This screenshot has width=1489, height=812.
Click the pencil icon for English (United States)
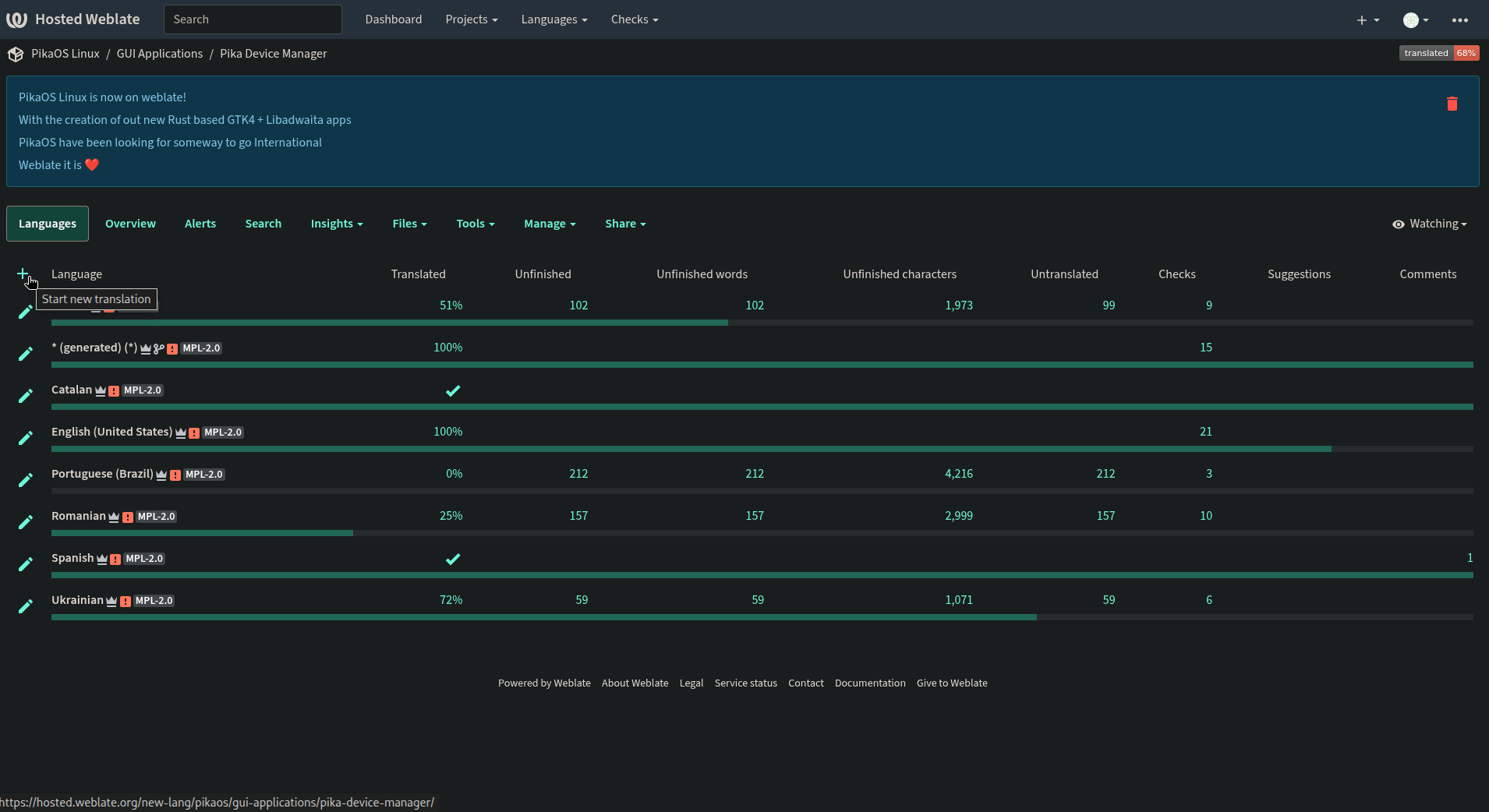[x=26, y=438]
